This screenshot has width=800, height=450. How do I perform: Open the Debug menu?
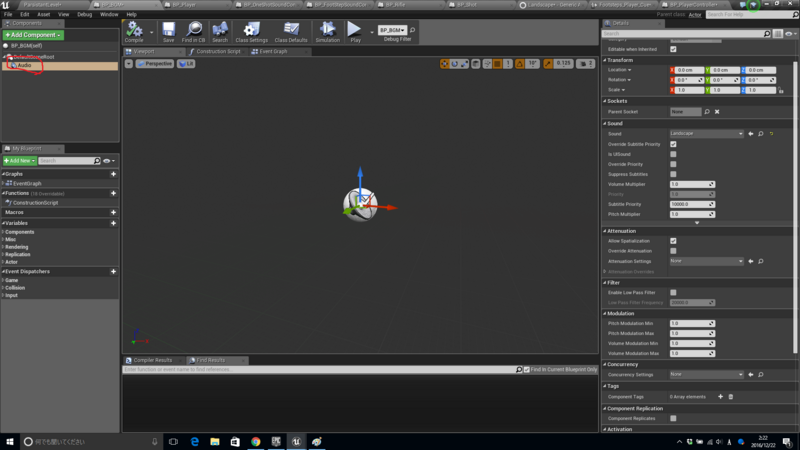(x=84, y=14)
